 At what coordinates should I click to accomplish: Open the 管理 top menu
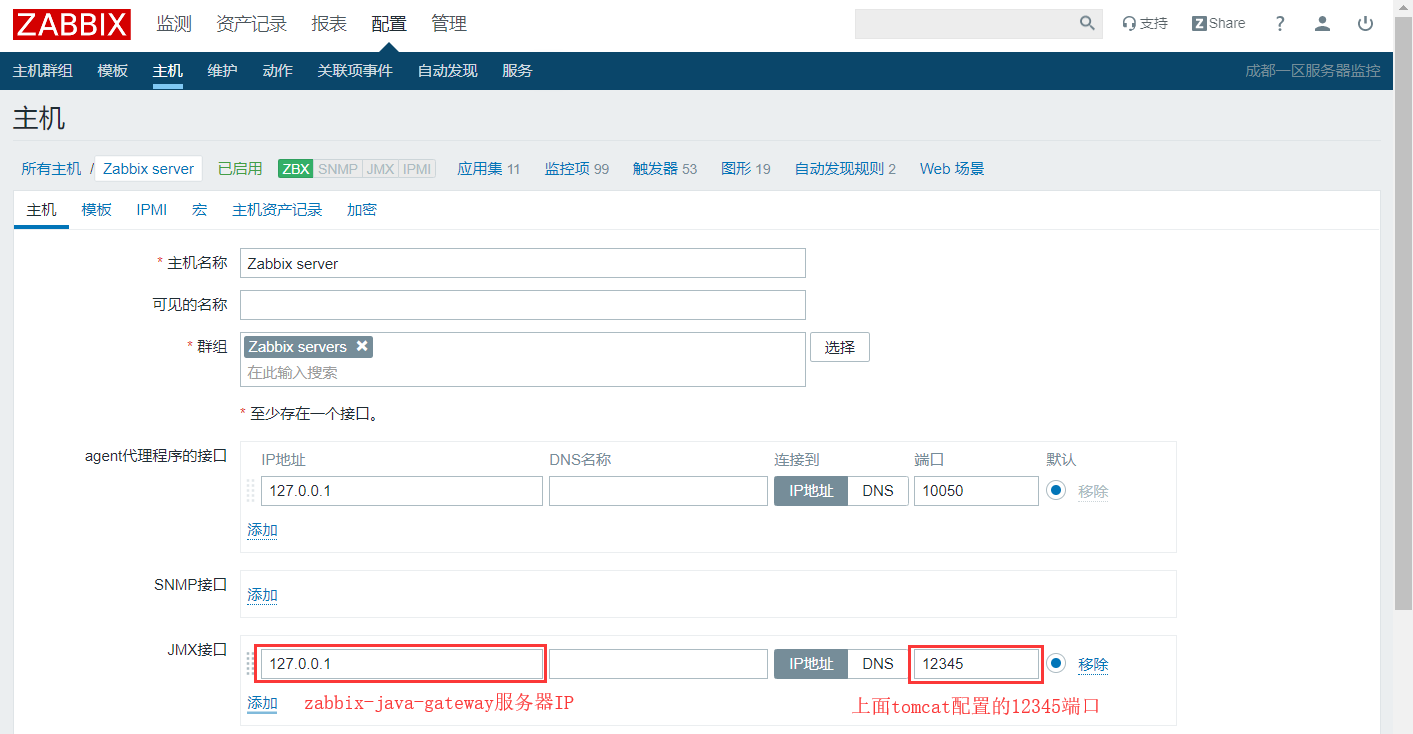click(x=449, y=24)
